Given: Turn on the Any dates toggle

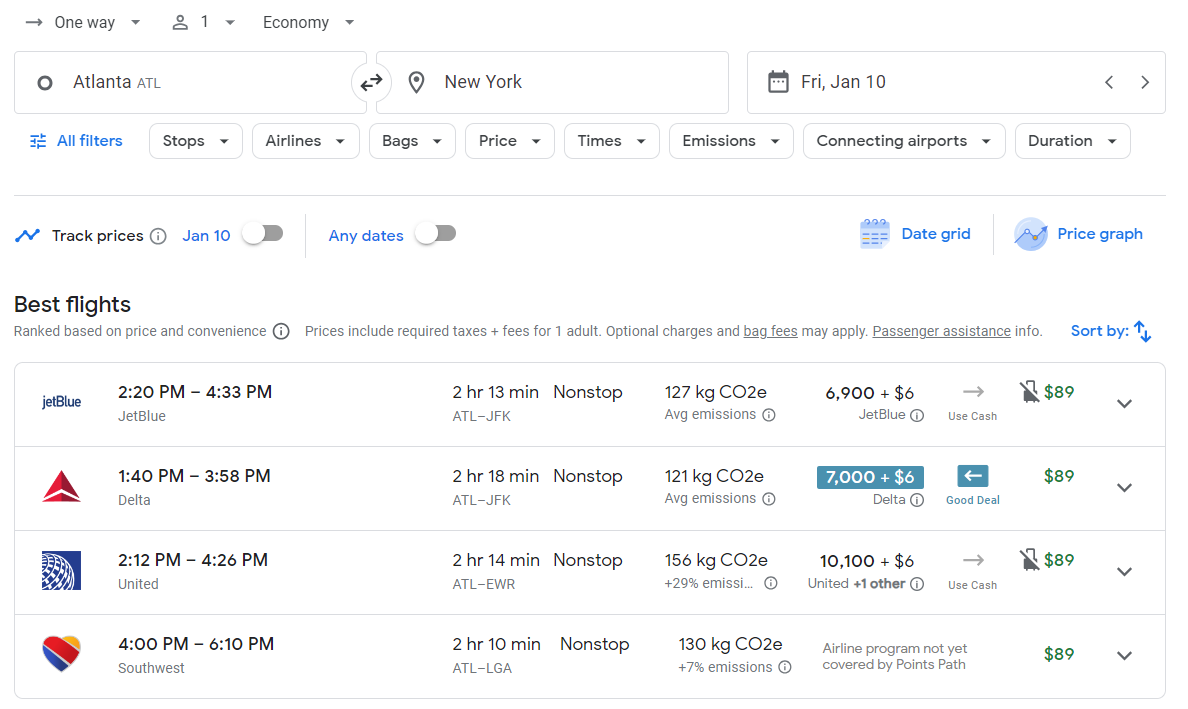Looking at the screenshot, I should 435,231.
